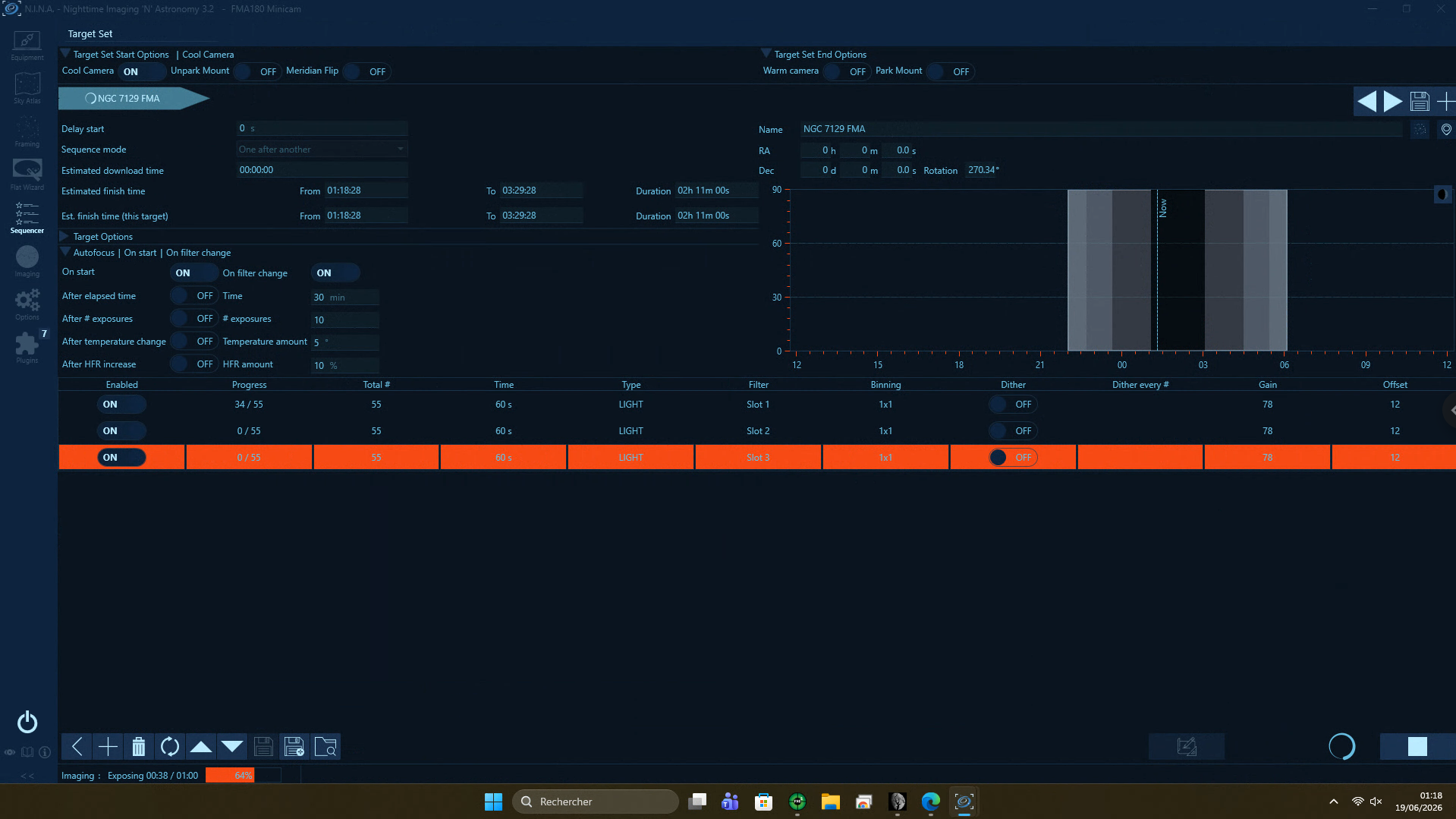Expand the collapsed sidebar with << arrows
Image resolution: width=1456 pixels, height=819 pixels.
(27, 776)
